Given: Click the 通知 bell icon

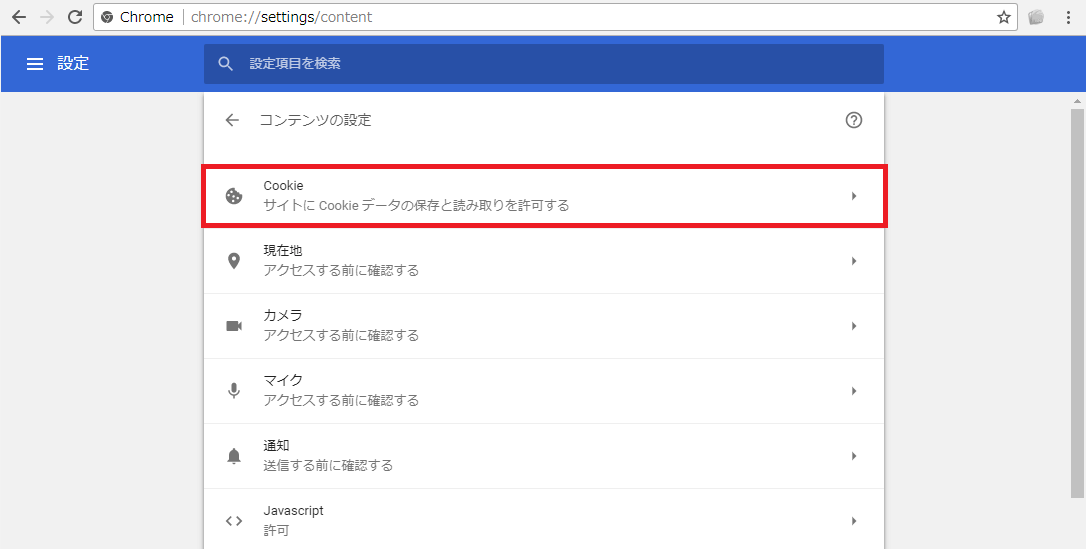Looking at the screenshot, I should 234,456.
